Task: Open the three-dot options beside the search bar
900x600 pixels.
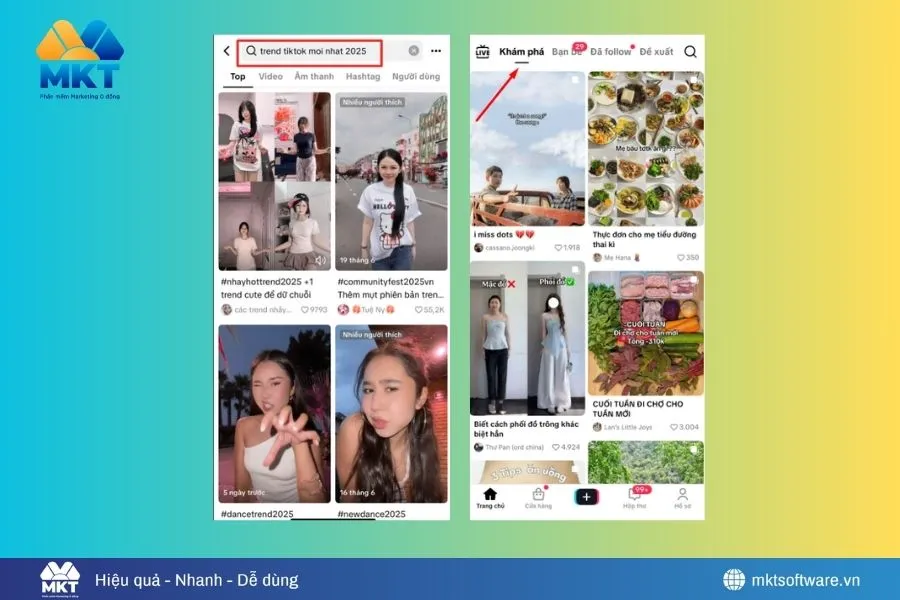Action: (x=434, y=50)
